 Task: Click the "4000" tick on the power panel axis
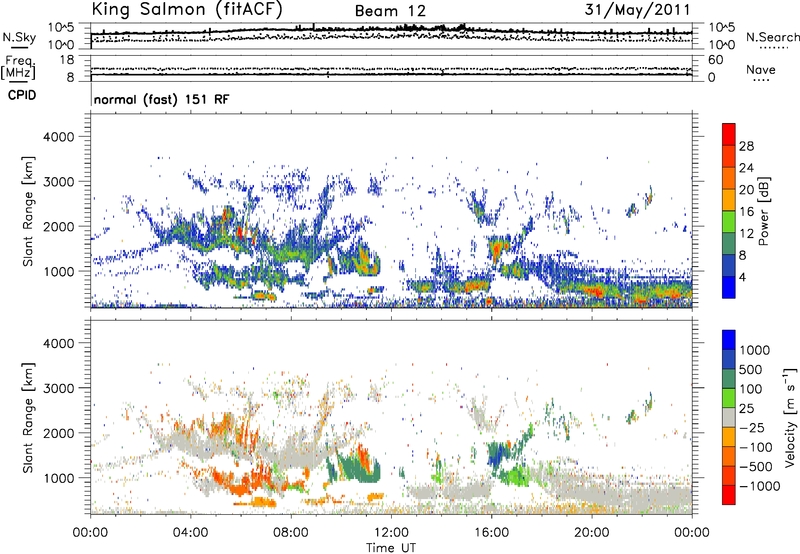tap(59, 137)
